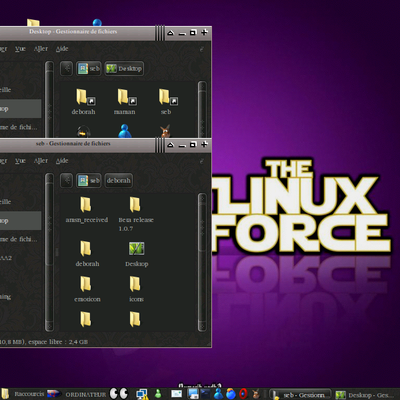Click the seb path button in seb window
Screen dimensions: 400x400
[x=89, y=181]
